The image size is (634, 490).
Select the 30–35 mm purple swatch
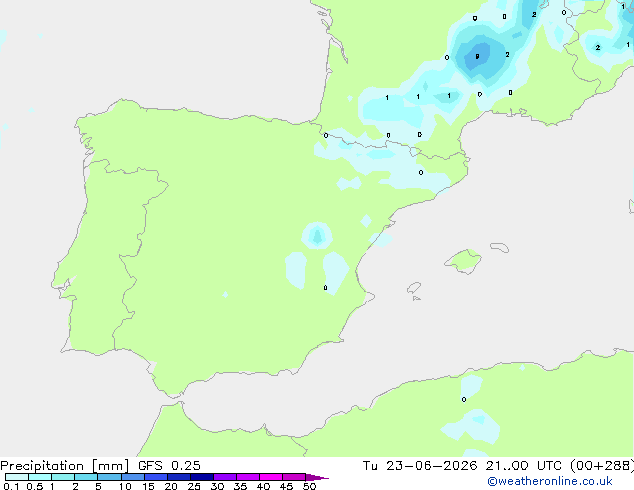tap(225, 477)
